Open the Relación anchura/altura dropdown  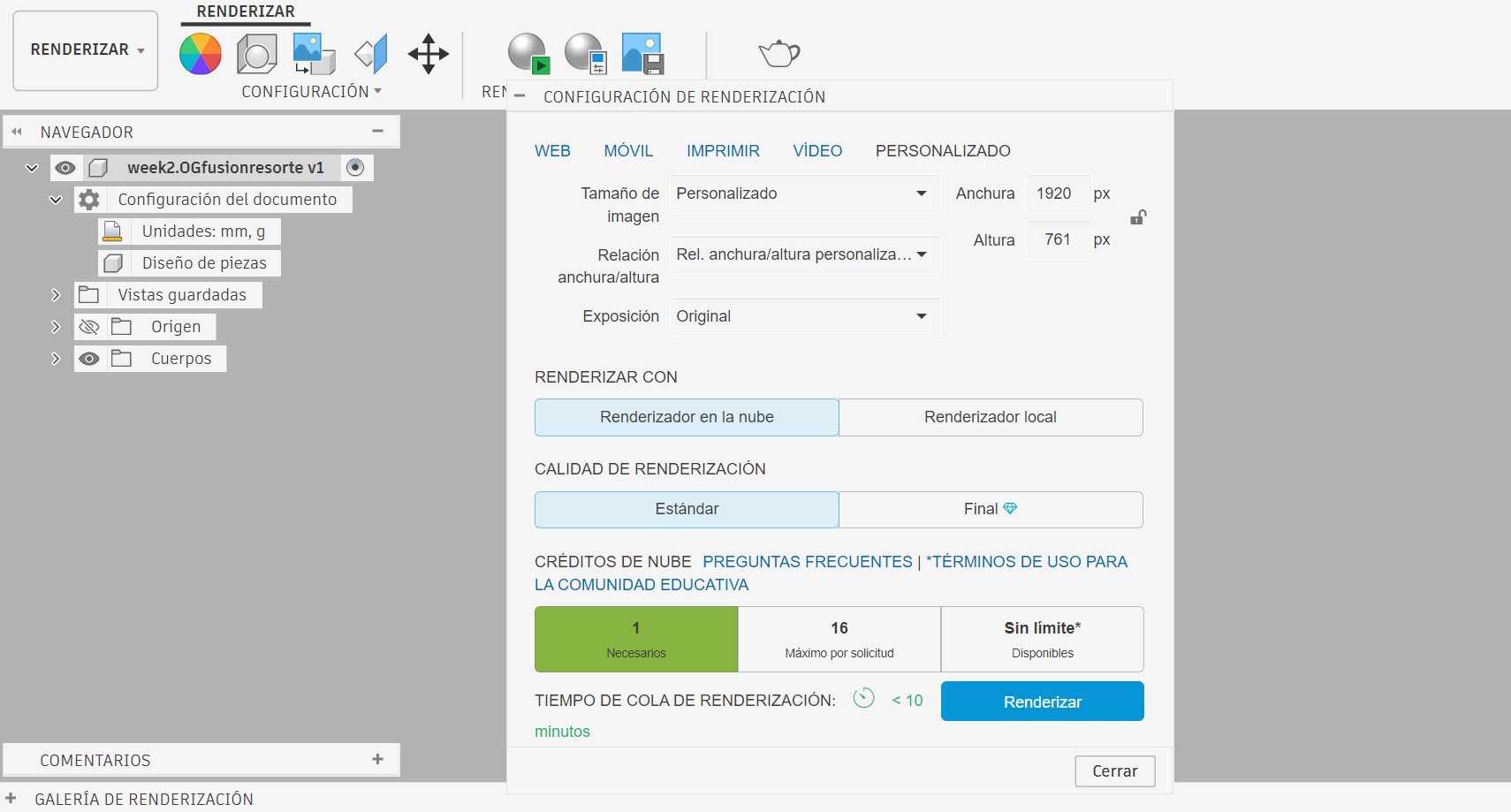tap(805, 254)
